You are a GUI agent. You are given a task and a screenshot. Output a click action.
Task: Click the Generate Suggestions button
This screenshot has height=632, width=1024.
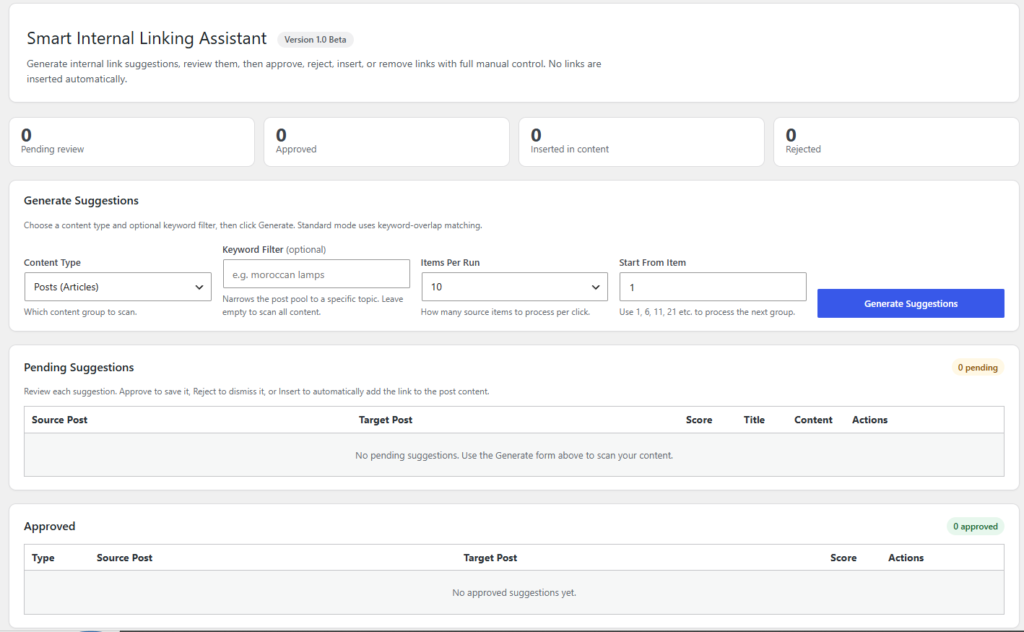click(x=910, y=304)
